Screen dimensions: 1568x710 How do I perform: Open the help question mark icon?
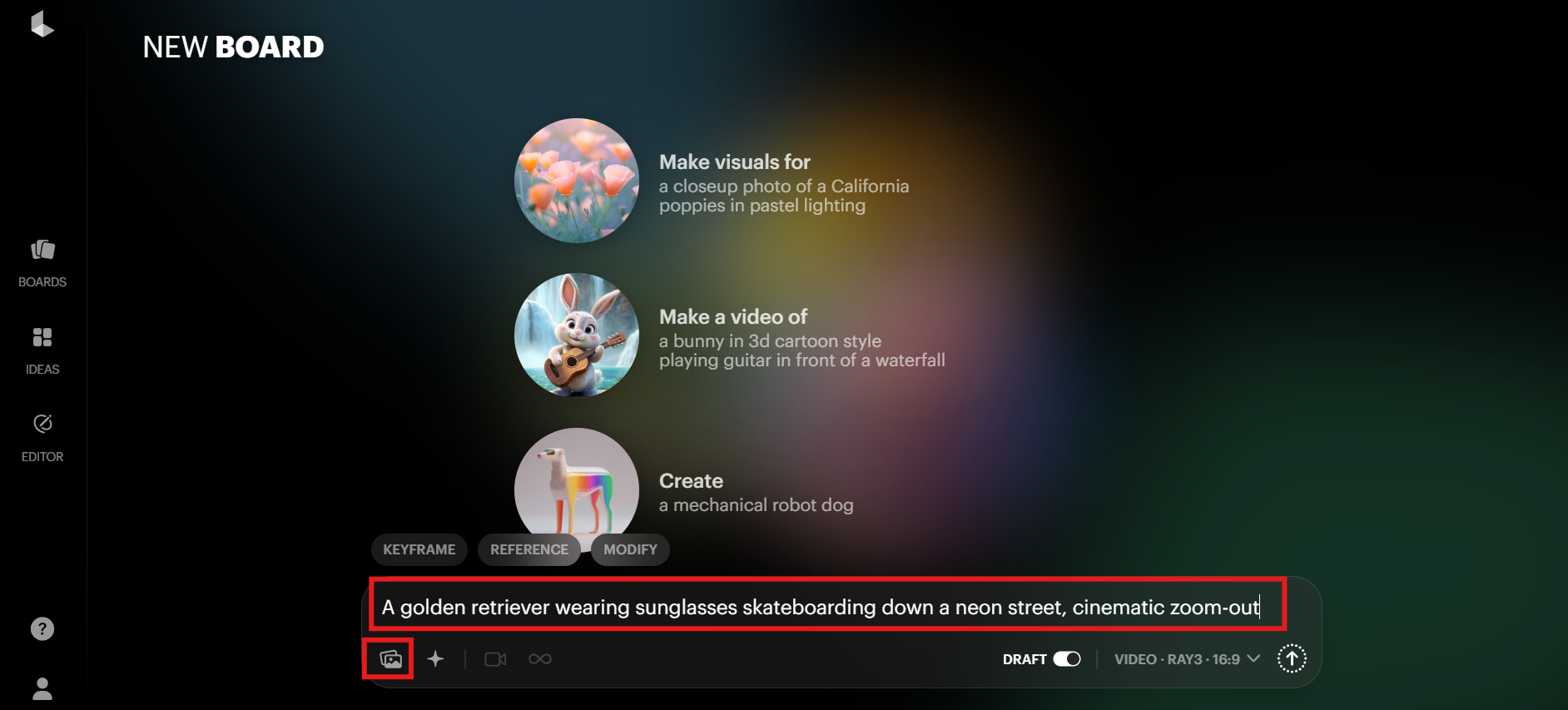click(x=42, y=628)
